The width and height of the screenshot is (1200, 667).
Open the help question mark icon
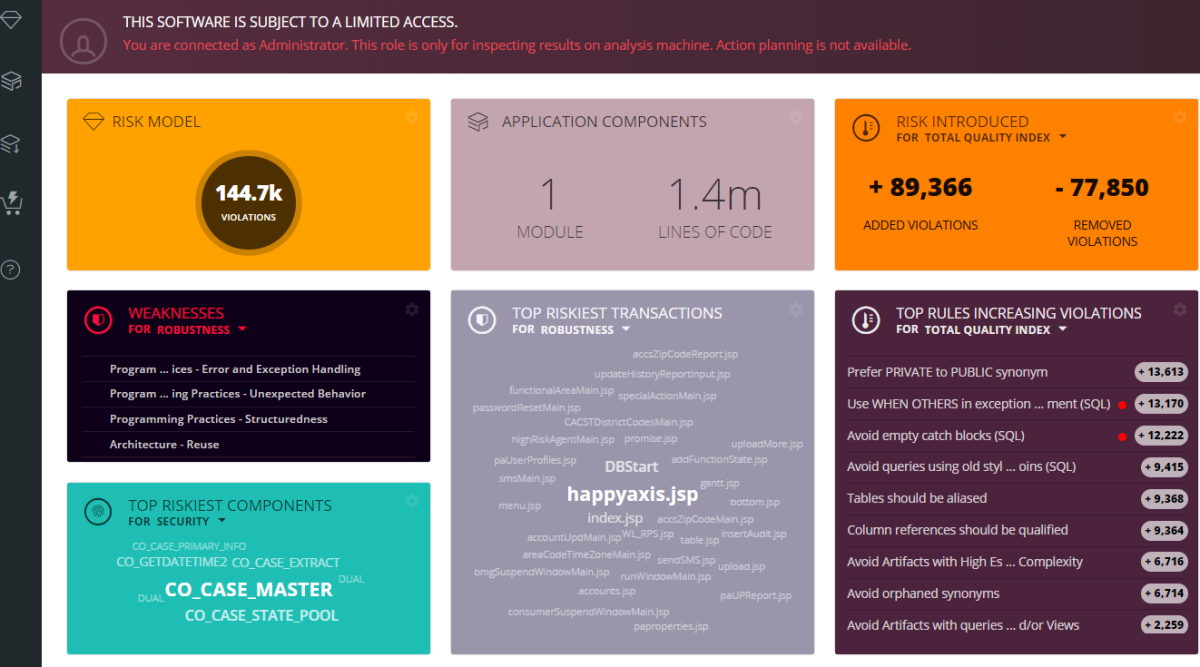(x=11, y=269)
